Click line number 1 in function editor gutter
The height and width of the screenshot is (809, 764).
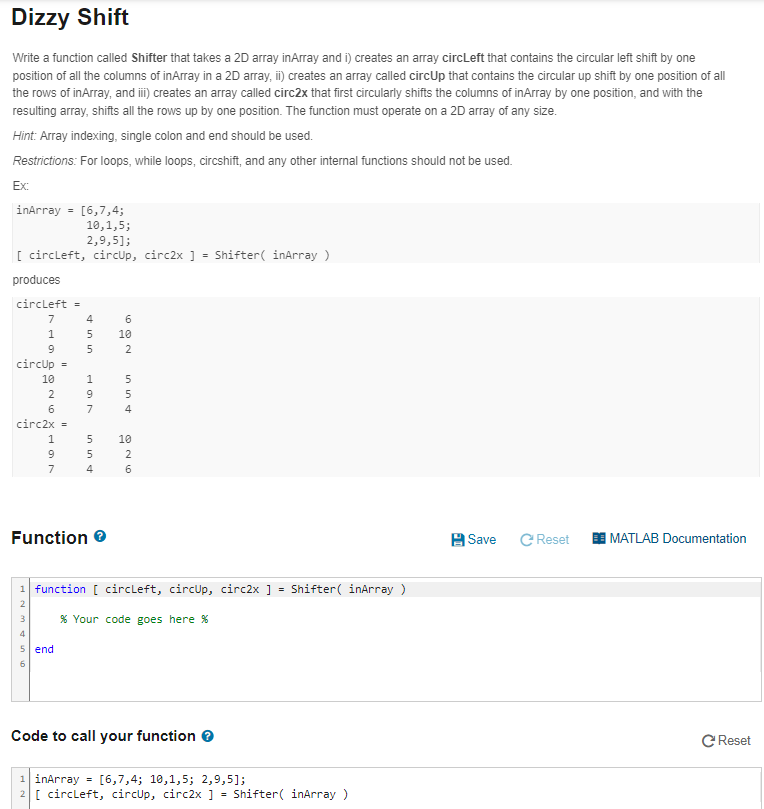click(22, 589)
